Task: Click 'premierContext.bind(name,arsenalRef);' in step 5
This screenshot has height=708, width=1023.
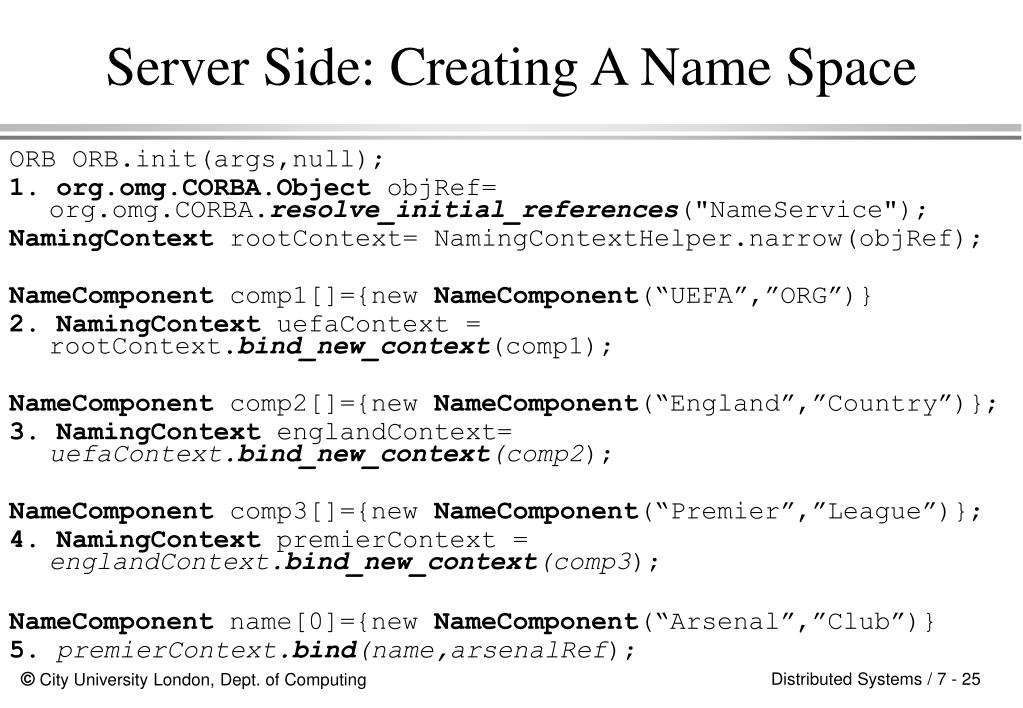Action: (346, 651)
